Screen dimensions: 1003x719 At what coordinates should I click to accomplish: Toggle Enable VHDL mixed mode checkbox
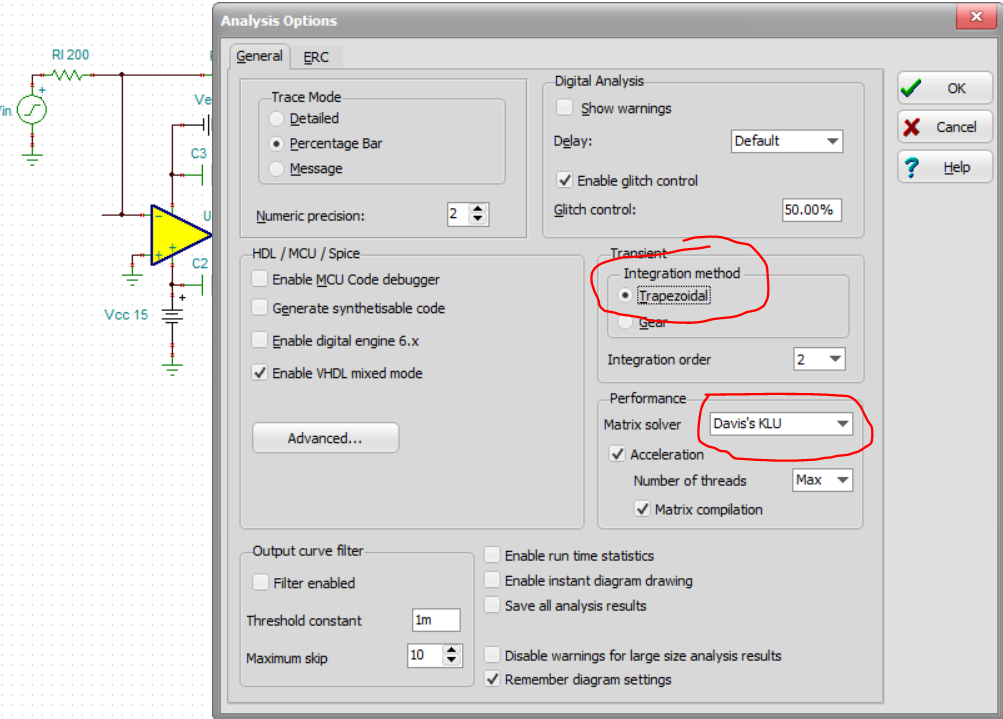point(259,373)
